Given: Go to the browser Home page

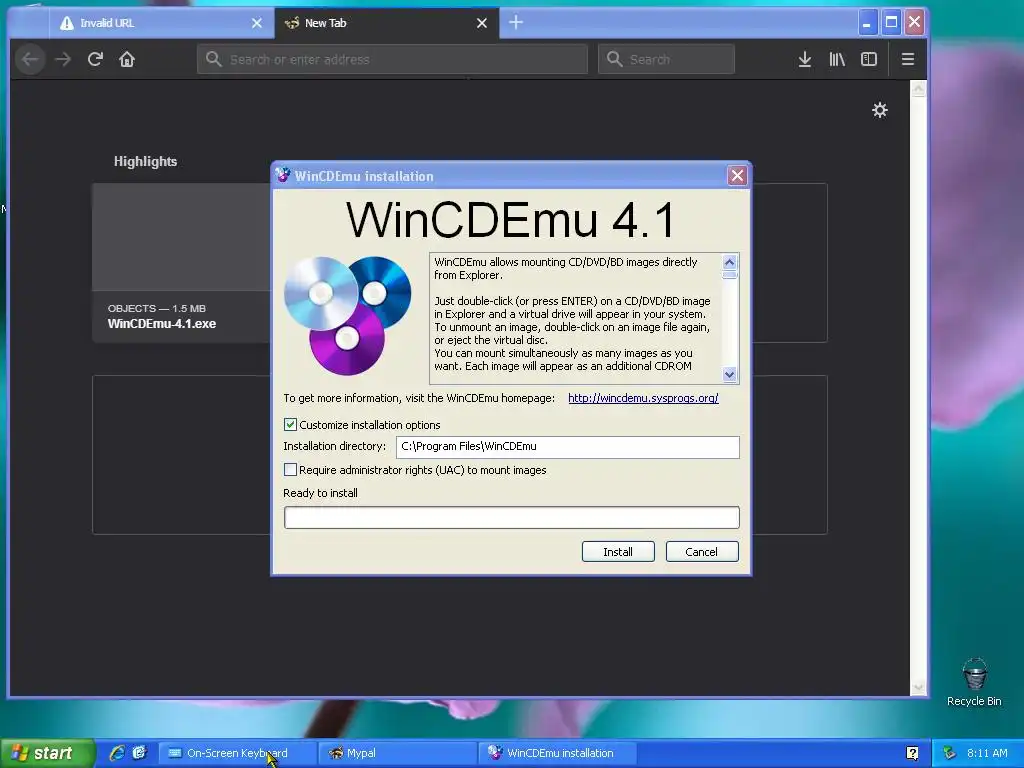Looking at the screenshot, I should pos(127,59).
